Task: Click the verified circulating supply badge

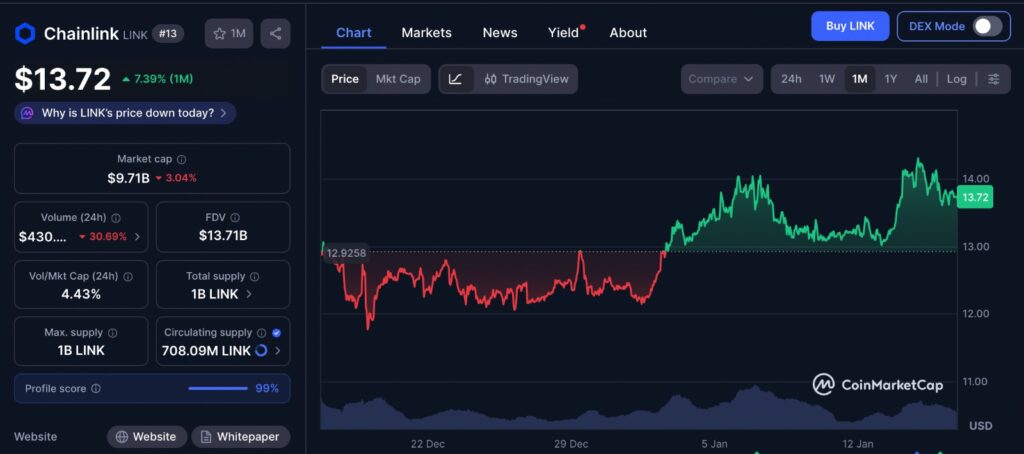Action: 276,333
